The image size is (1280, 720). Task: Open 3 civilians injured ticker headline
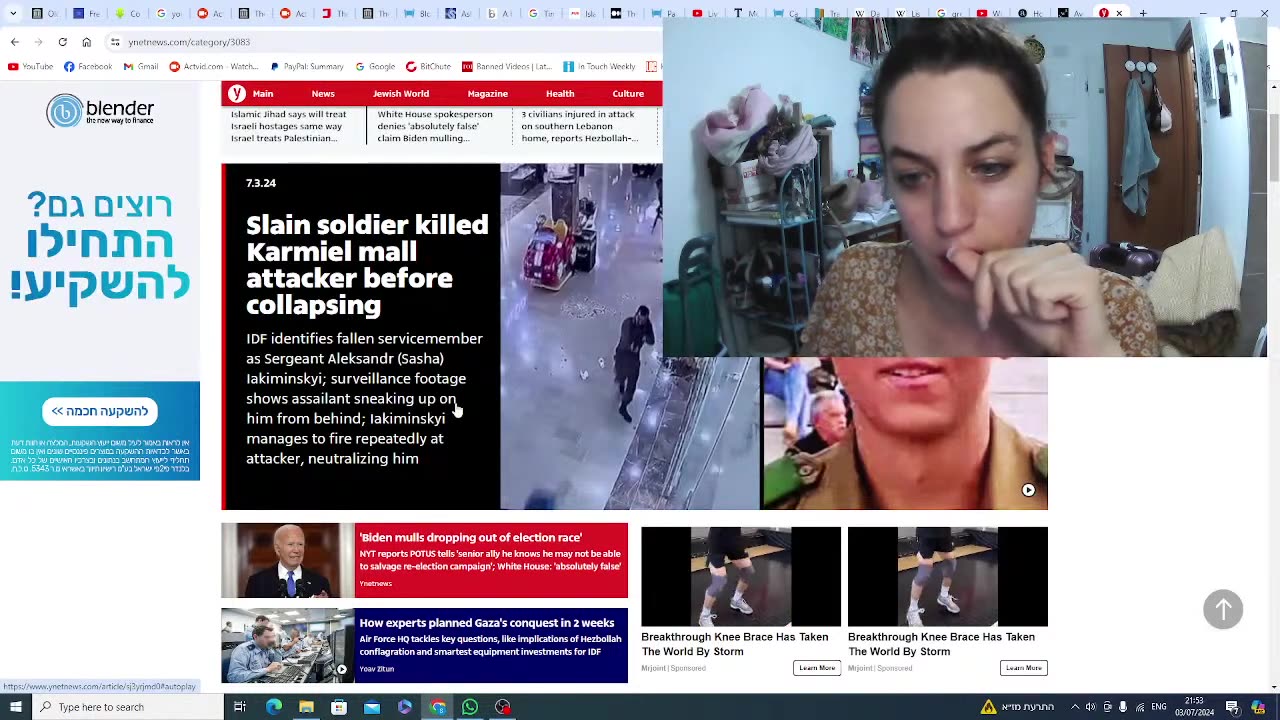[581, 126]
